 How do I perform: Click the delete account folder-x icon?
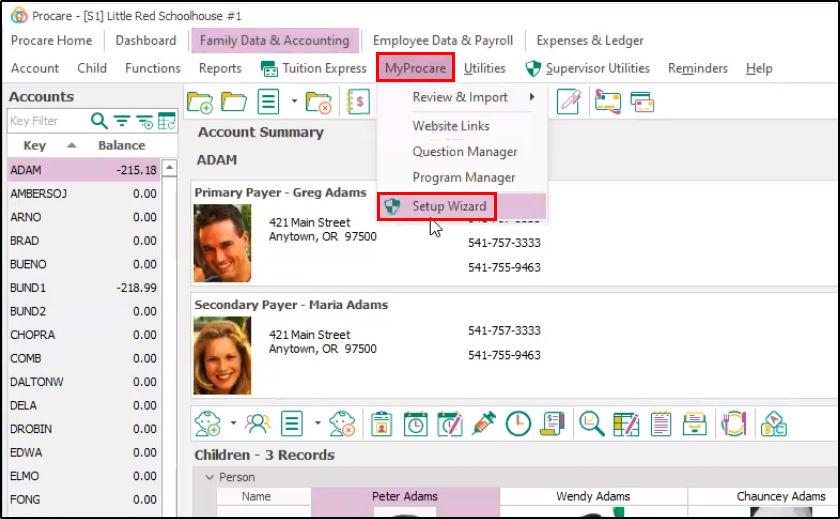point(318,102)
